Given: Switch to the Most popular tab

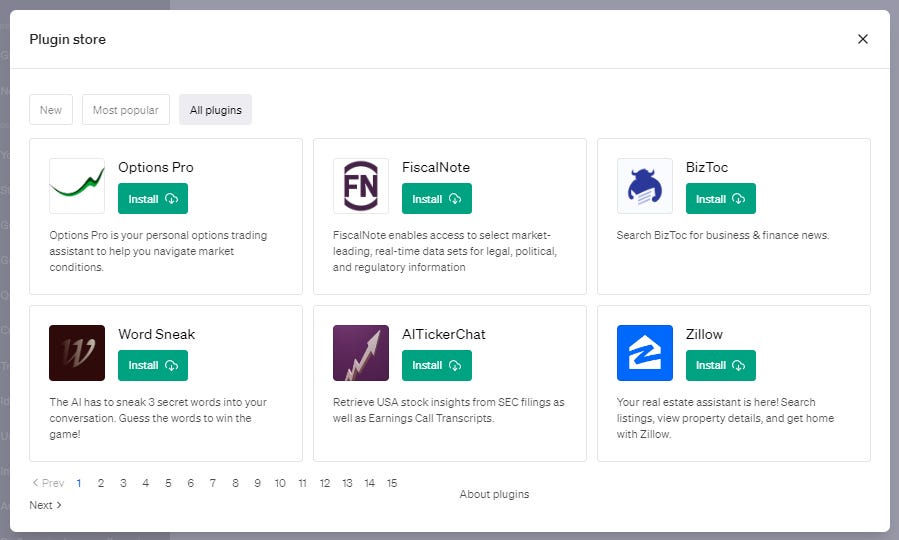Looking at the screenshot, I should 126,109.
